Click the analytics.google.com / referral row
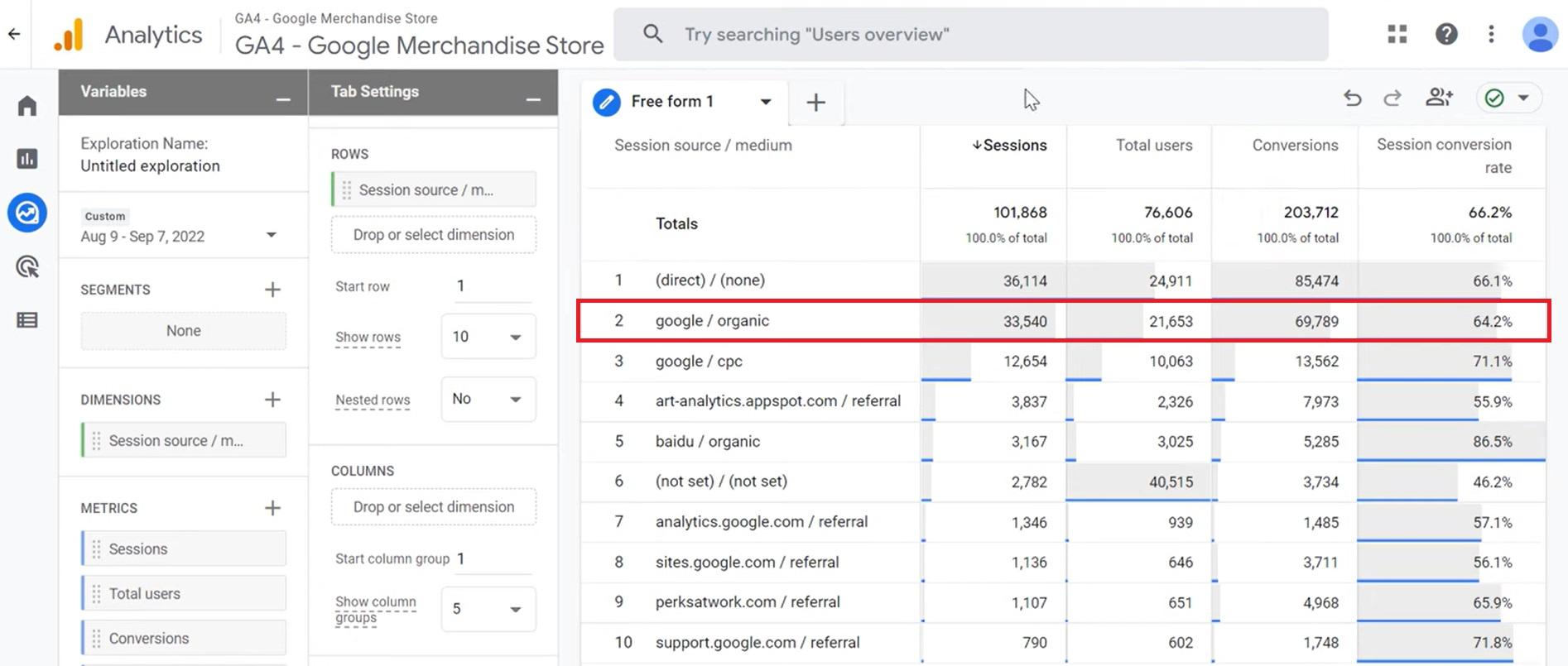 (x=1064, y=522)
